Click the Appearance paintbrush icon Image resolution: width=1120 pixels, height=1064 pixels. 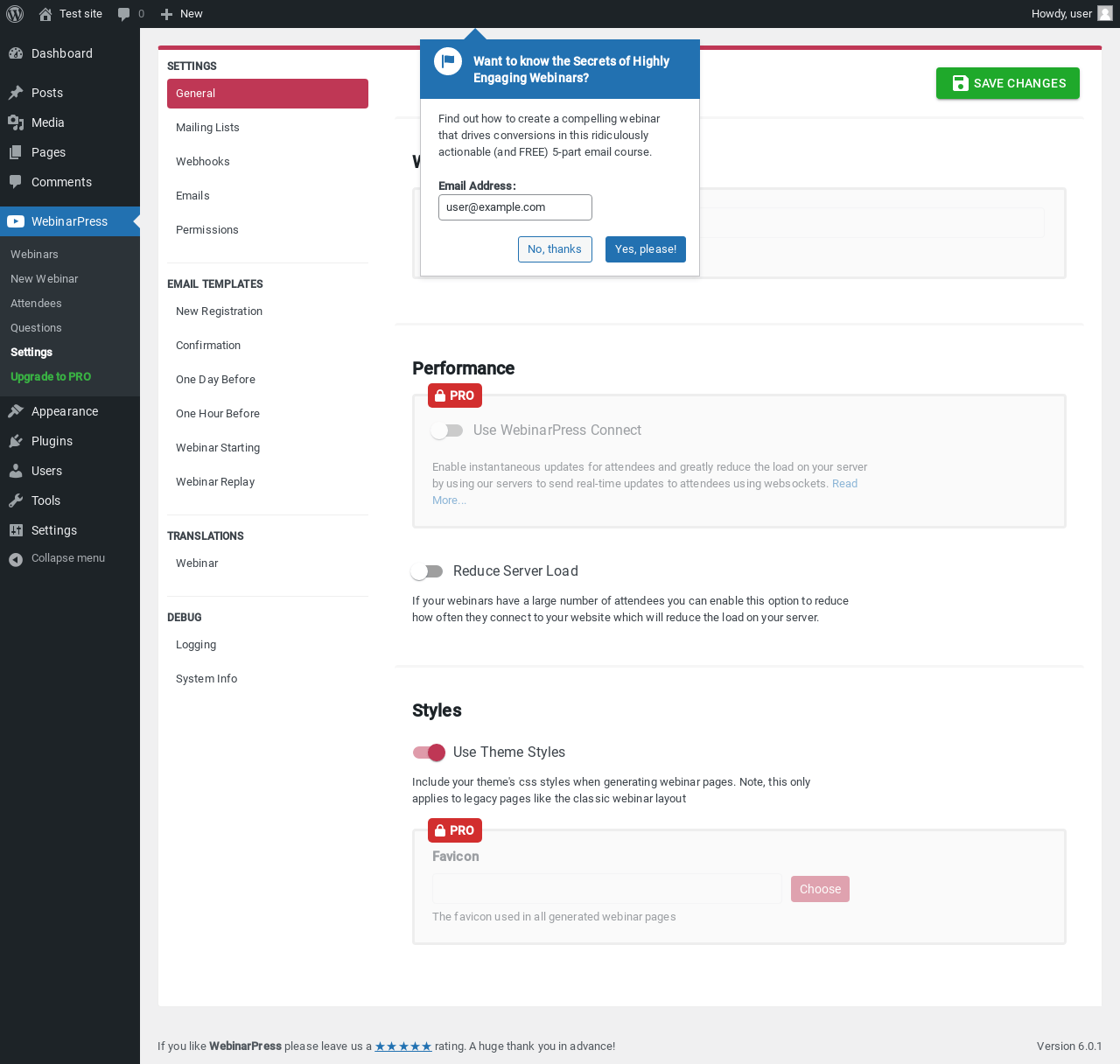click(16, 411)
